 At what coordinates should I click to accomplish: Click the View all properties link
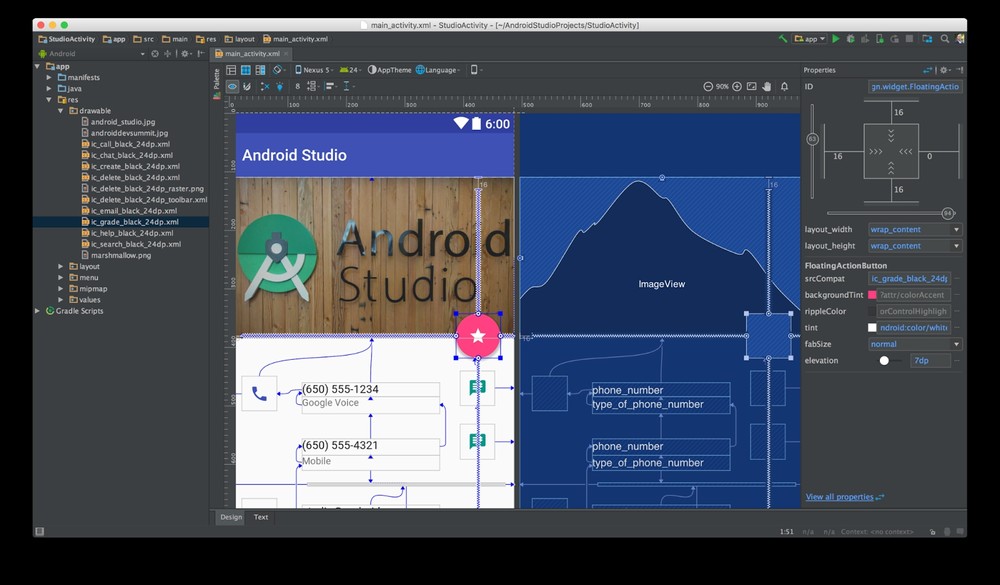[840, 497]
